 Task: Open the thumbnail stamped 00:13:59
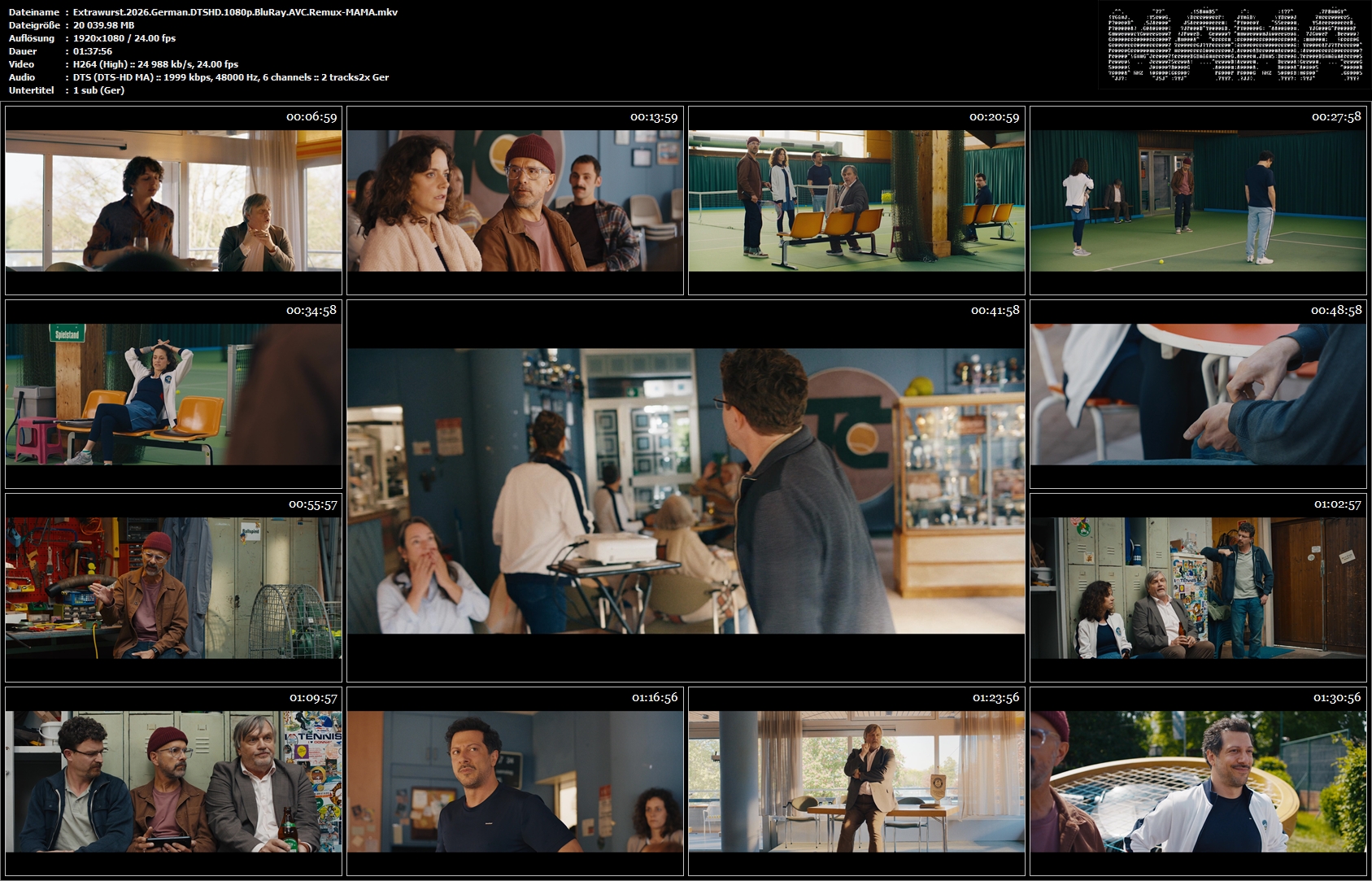point(515,200)
